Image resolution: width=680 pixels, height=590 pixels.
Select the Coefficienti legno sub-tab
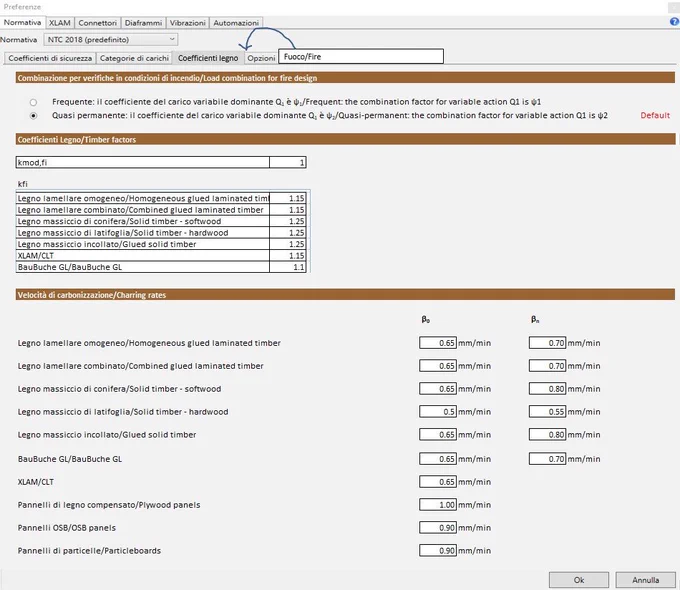pos(208,58)
